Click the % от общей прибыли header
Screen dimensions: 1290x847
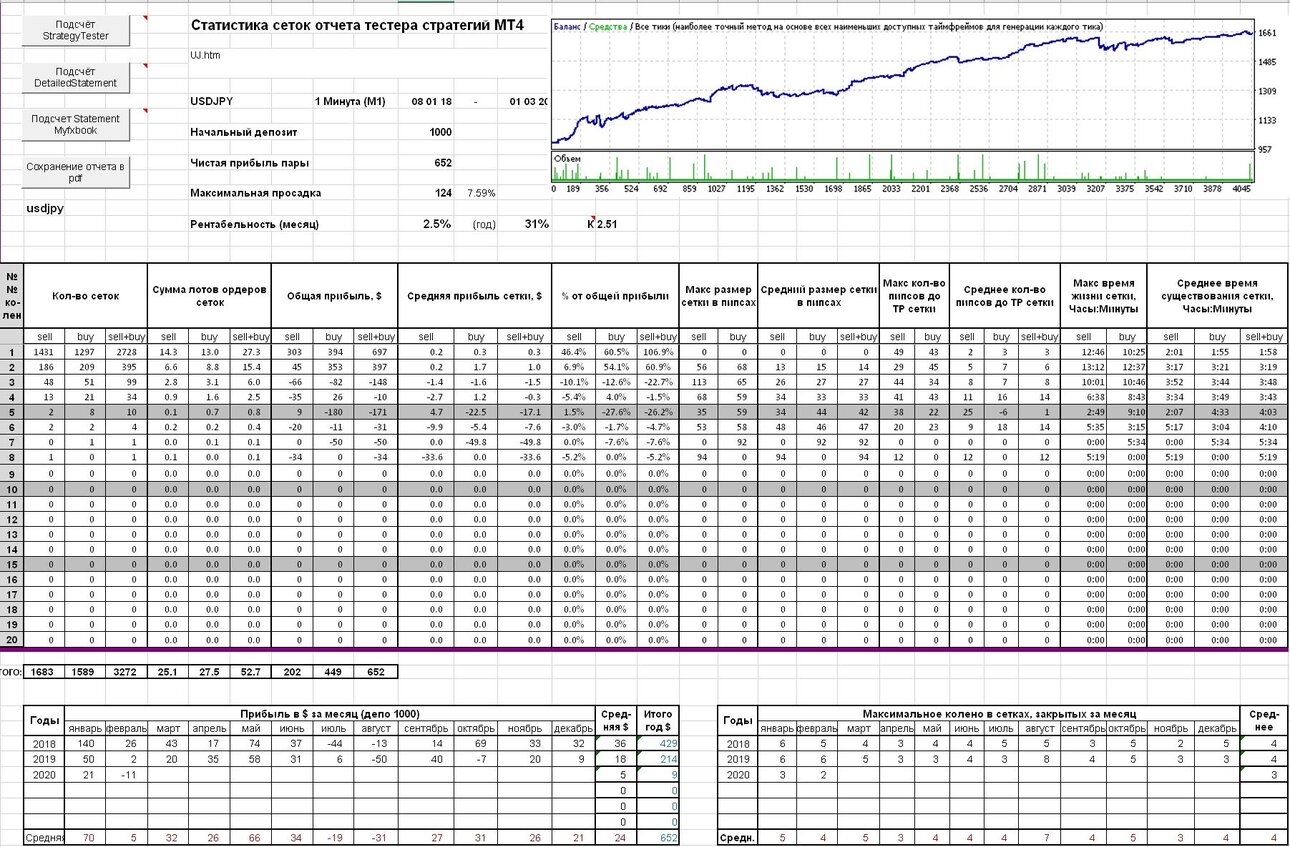pos(614,296)
